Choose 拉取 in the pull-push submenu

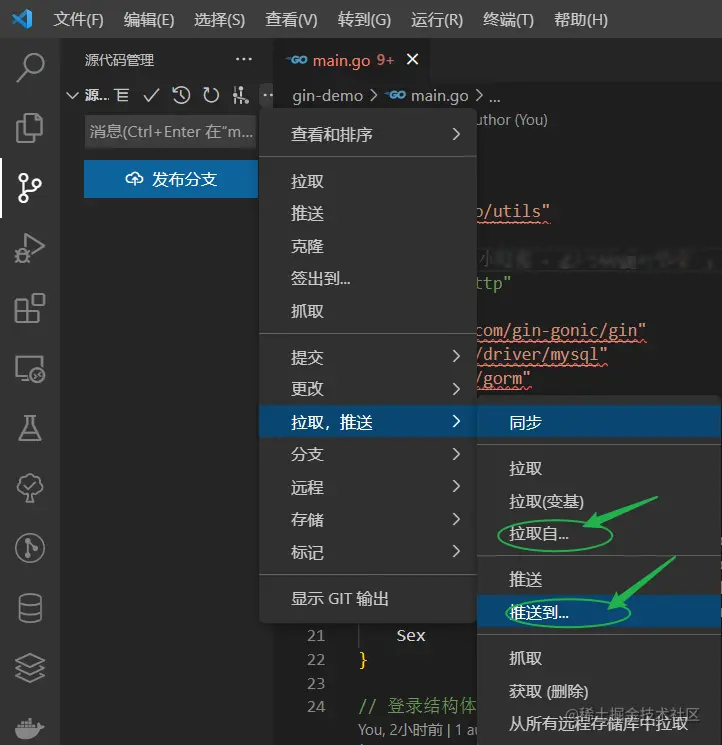coord(599,468)
